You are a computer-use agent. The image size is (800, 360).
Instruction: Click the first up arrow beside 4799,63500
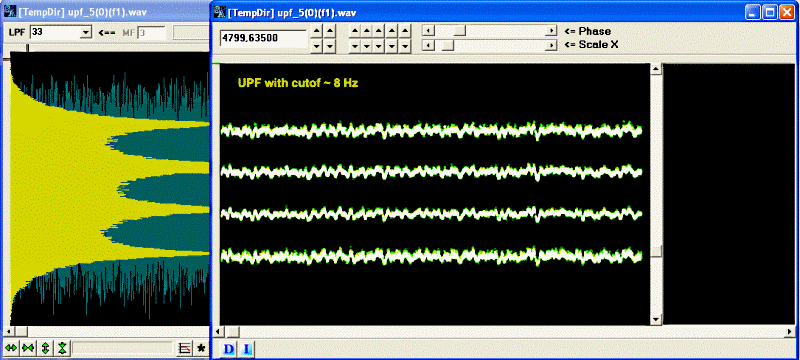(317, 31)
